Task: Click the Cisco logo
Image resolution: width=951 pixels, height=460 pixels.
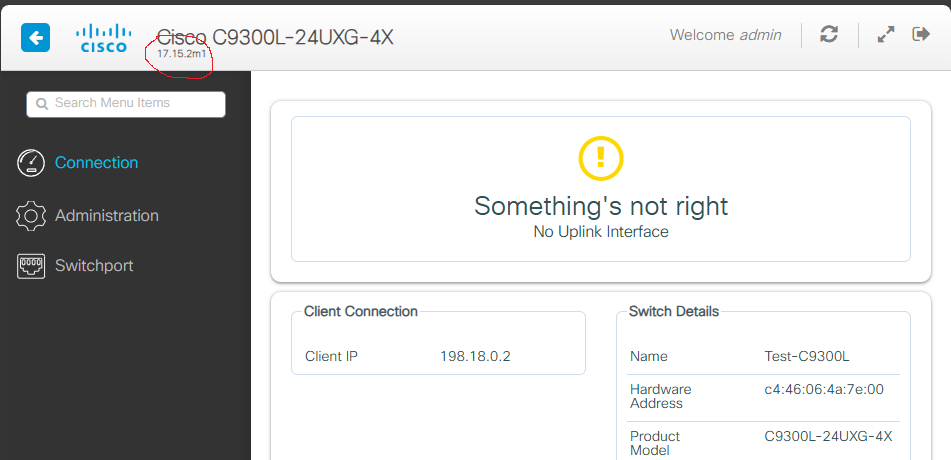Action: pyautogui.click(x=104, y=38)
